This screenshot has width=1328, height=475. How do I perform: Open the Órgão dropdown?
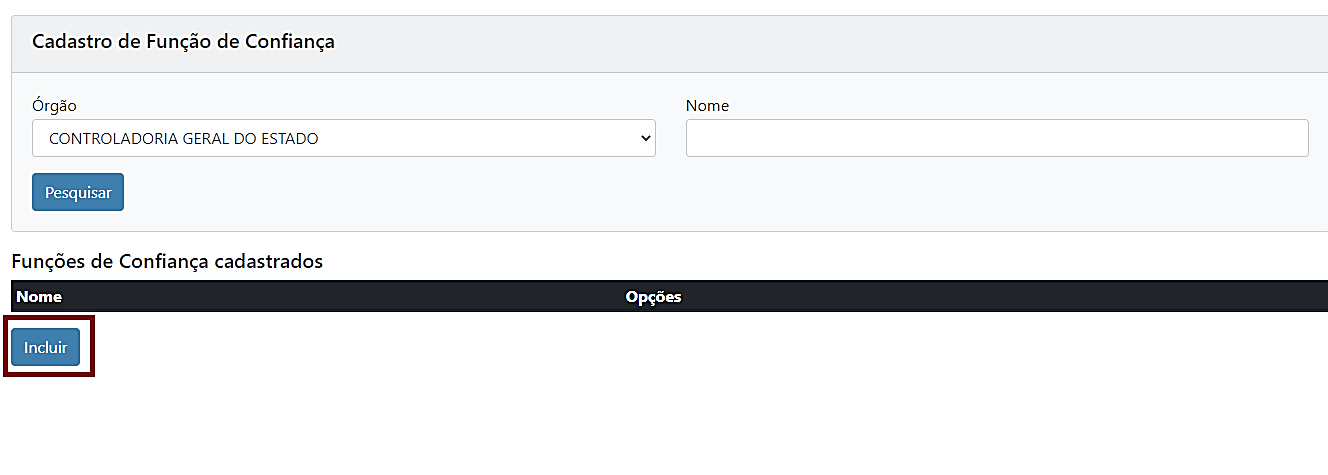pyautogui.click(x=343, y=139)
